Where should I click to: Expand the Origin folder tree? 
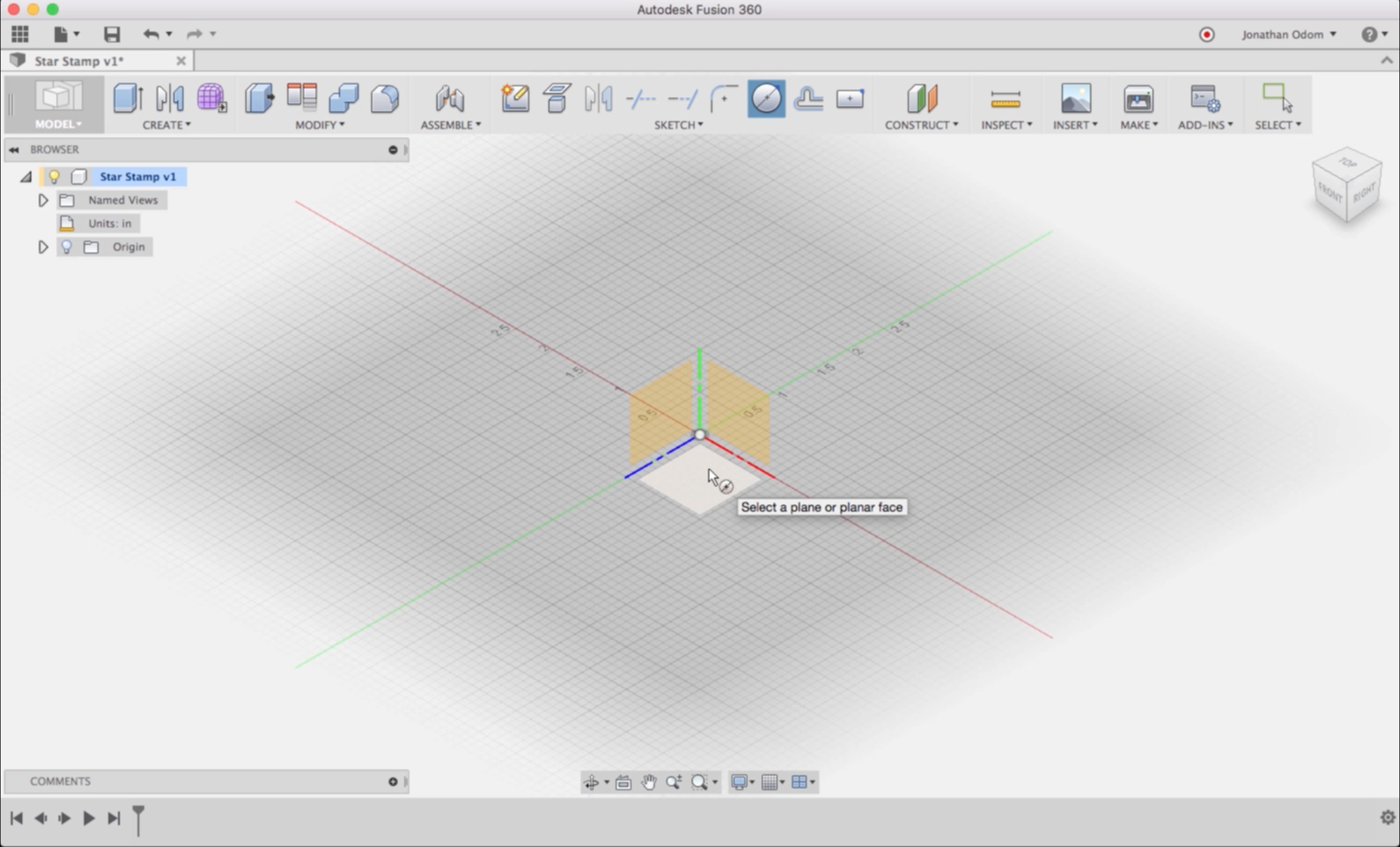click(43, 247)
